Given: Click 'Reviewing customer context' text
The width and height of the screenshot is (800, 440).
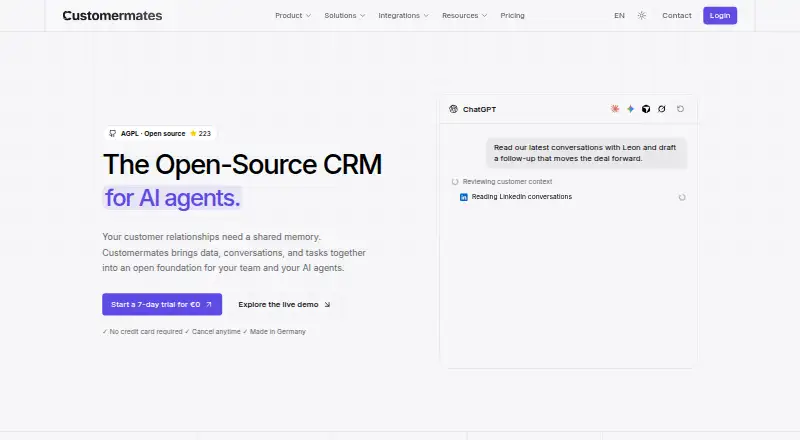Looking at the screenshot, I should 507,182.
